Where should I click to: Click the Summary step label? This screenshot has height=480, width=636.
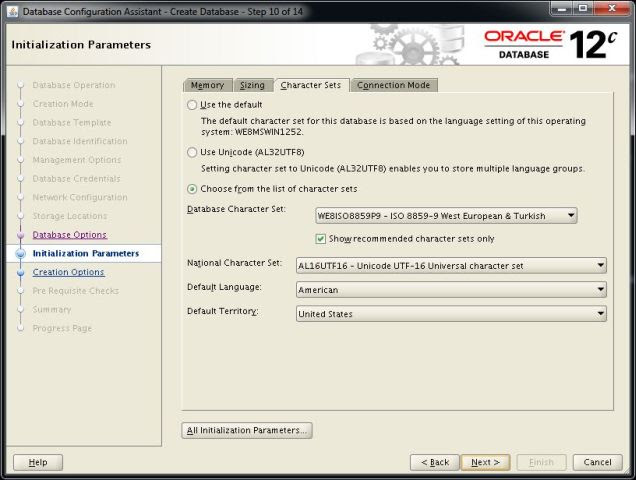point(52,310)
